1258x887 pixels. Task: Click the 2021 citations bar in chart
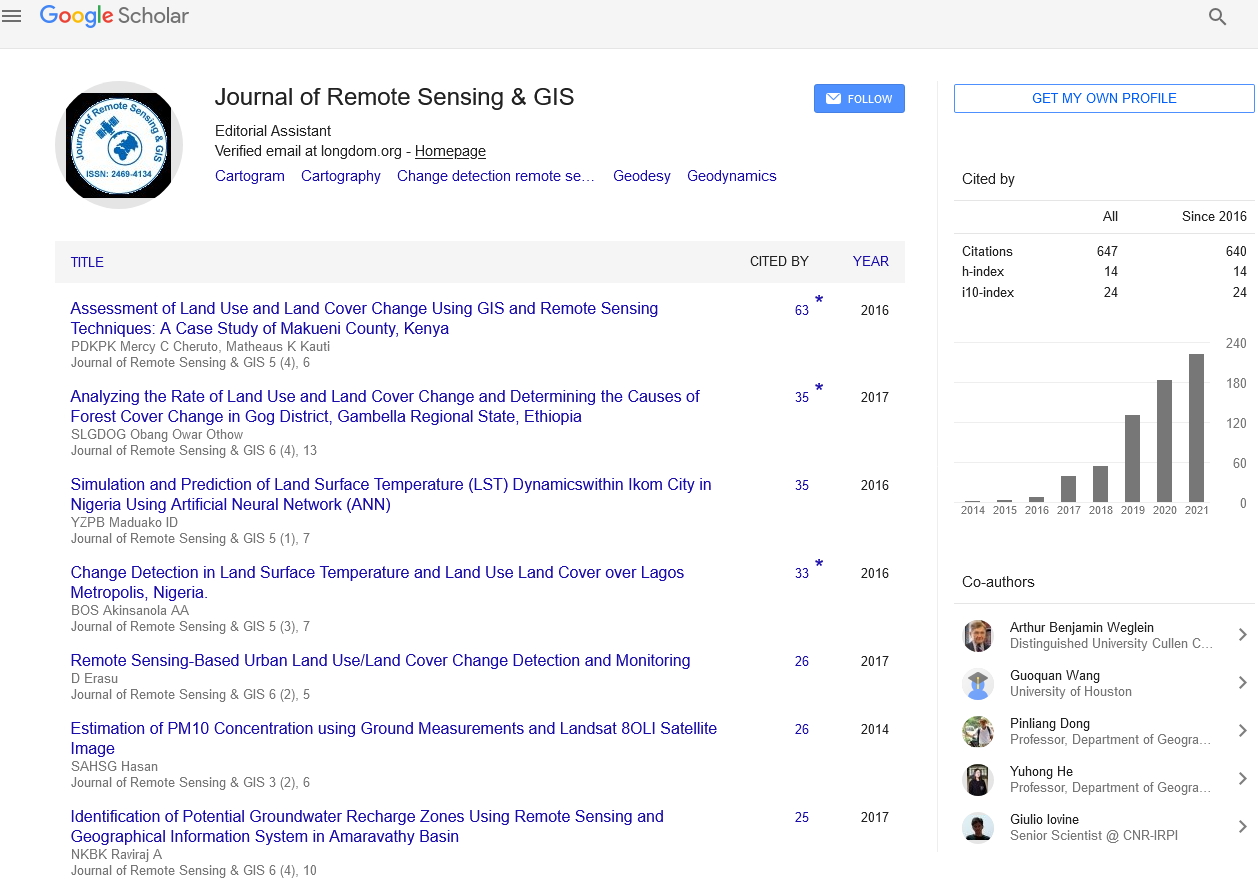[x=1196, y=428]
